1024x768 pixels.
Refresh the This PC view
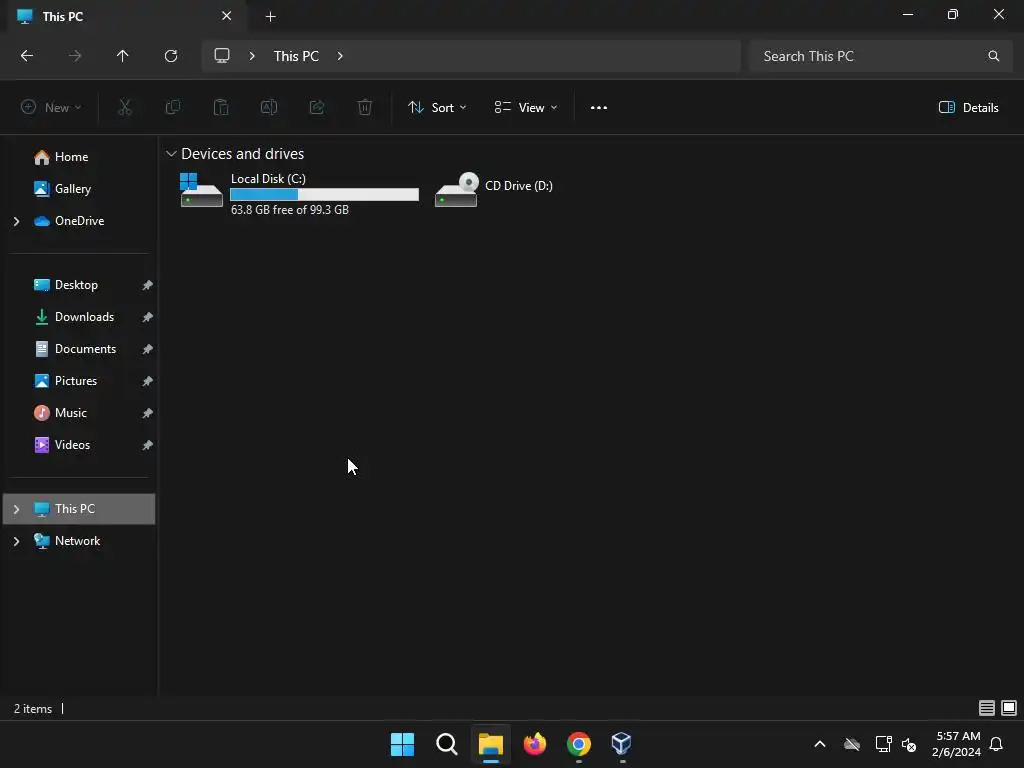171,56
